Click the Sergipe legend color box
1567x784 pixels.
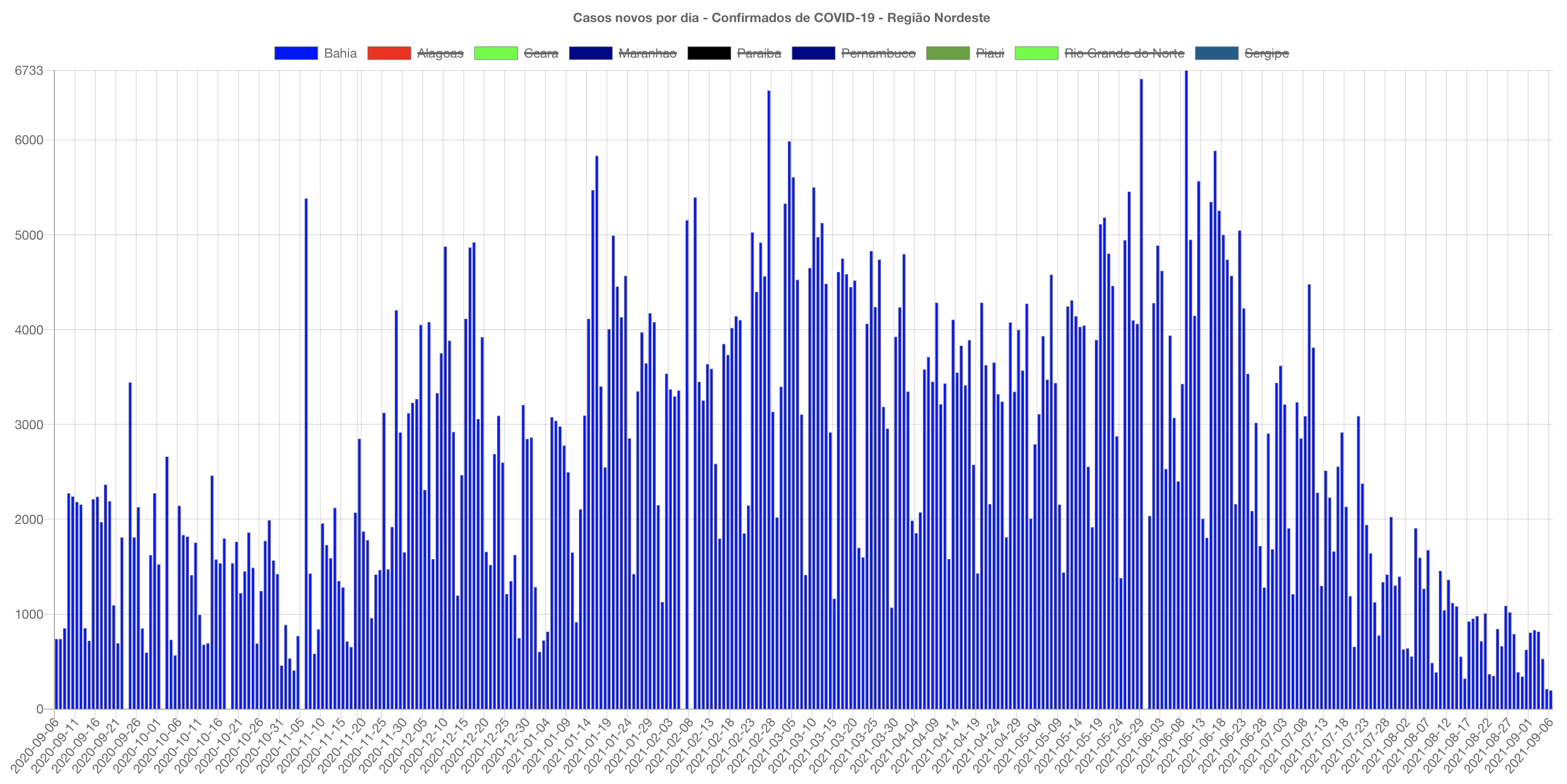[x=1216, y=53]
